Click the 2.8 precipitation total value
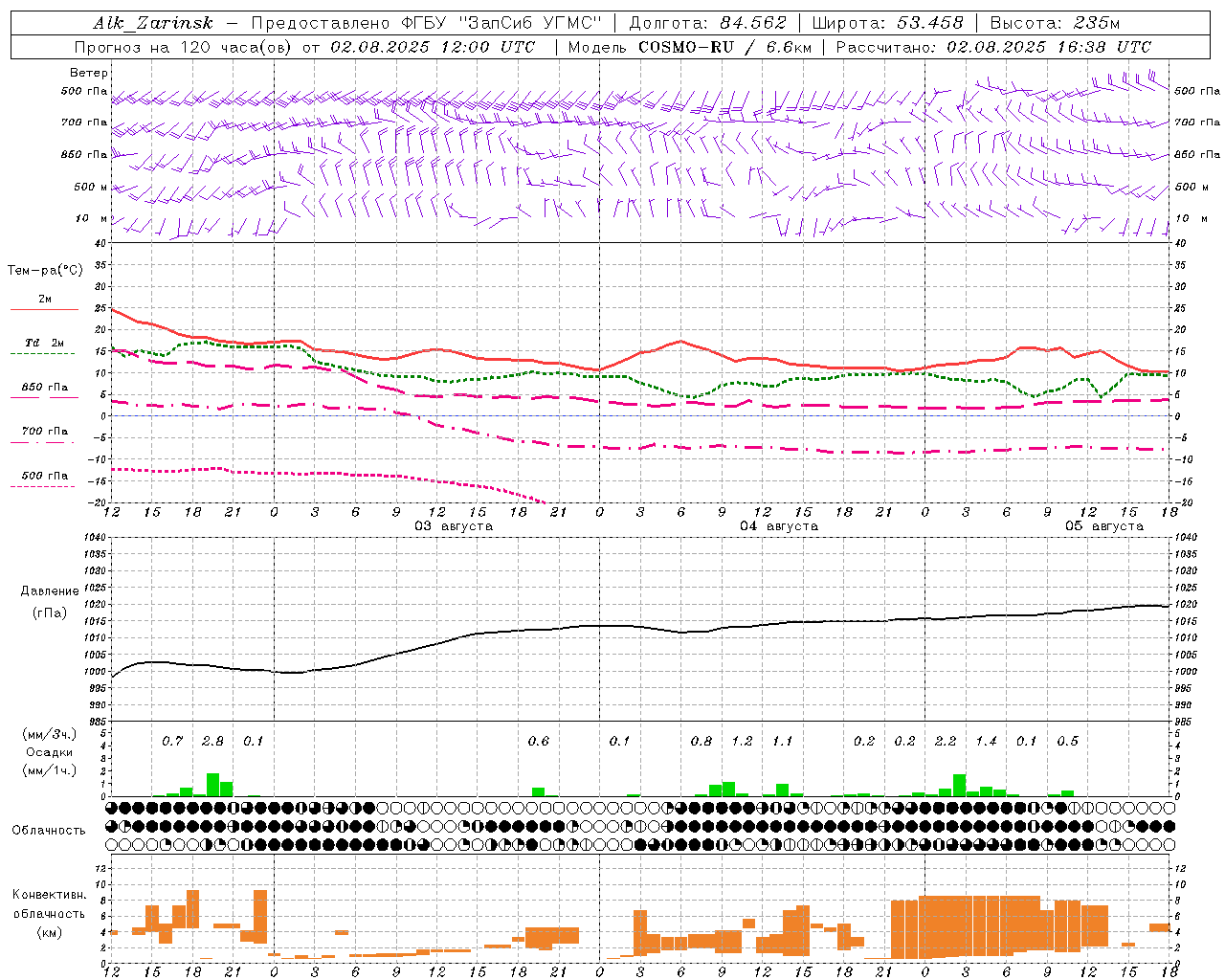The image size is (1225, 980). pyautogui.click(x=212, y=741)
